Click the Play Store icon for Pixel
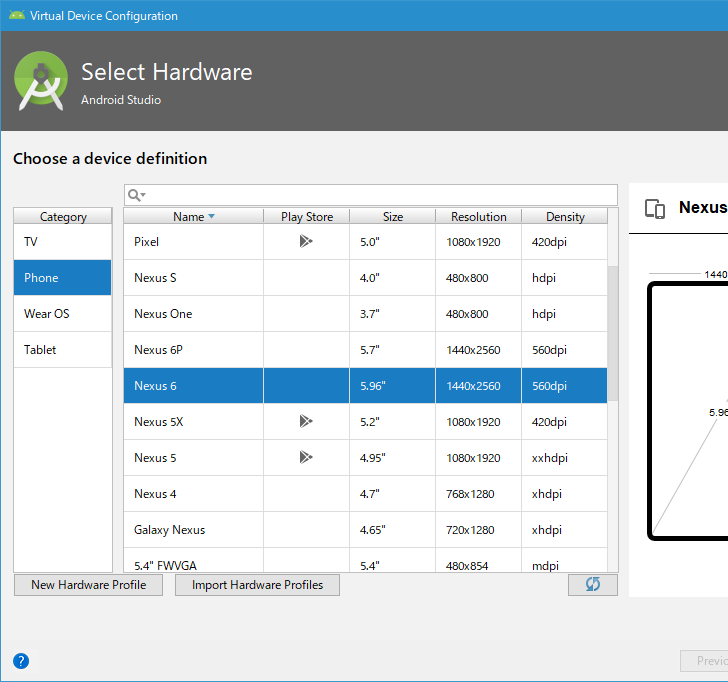 click(x=306, y=241)
